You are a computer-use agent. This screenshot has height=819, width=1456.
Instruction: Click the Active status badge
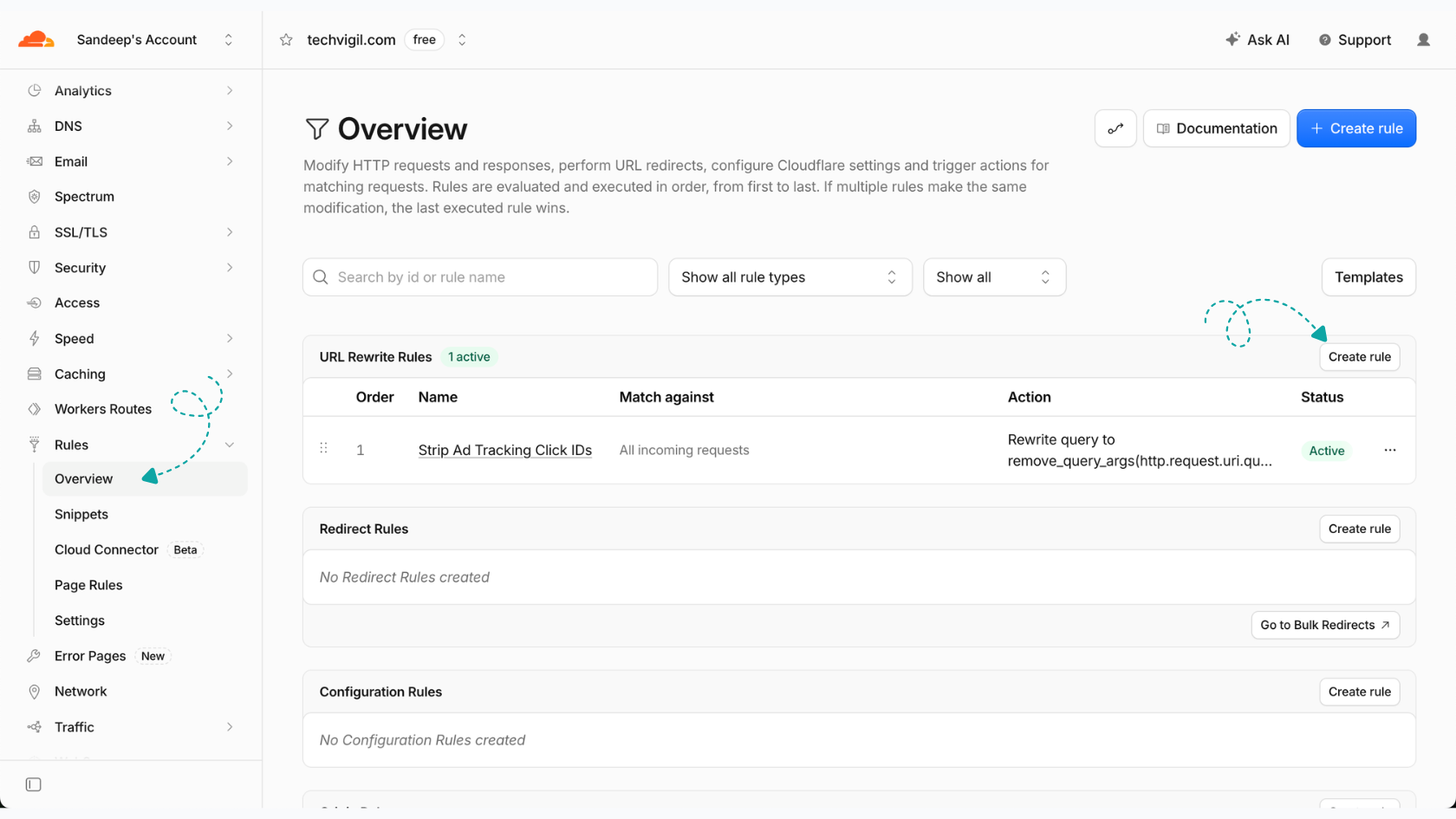(1326, 451)
